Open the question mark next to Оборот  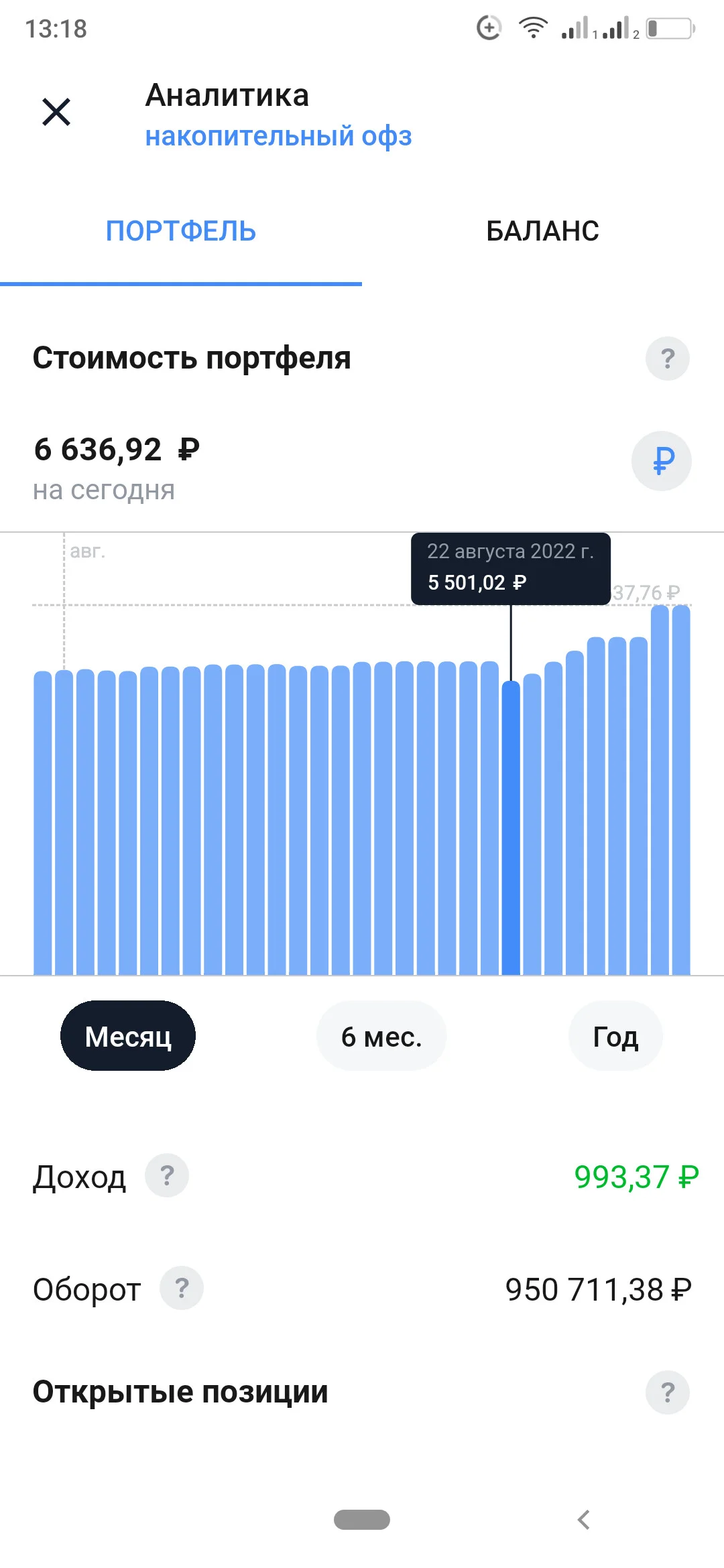coord(182,1288)
